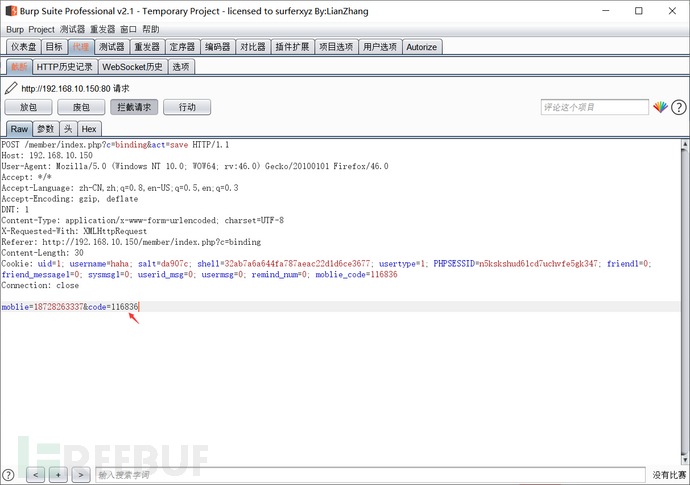Select the 截断 intercept sub-tab

coord(19,67)
